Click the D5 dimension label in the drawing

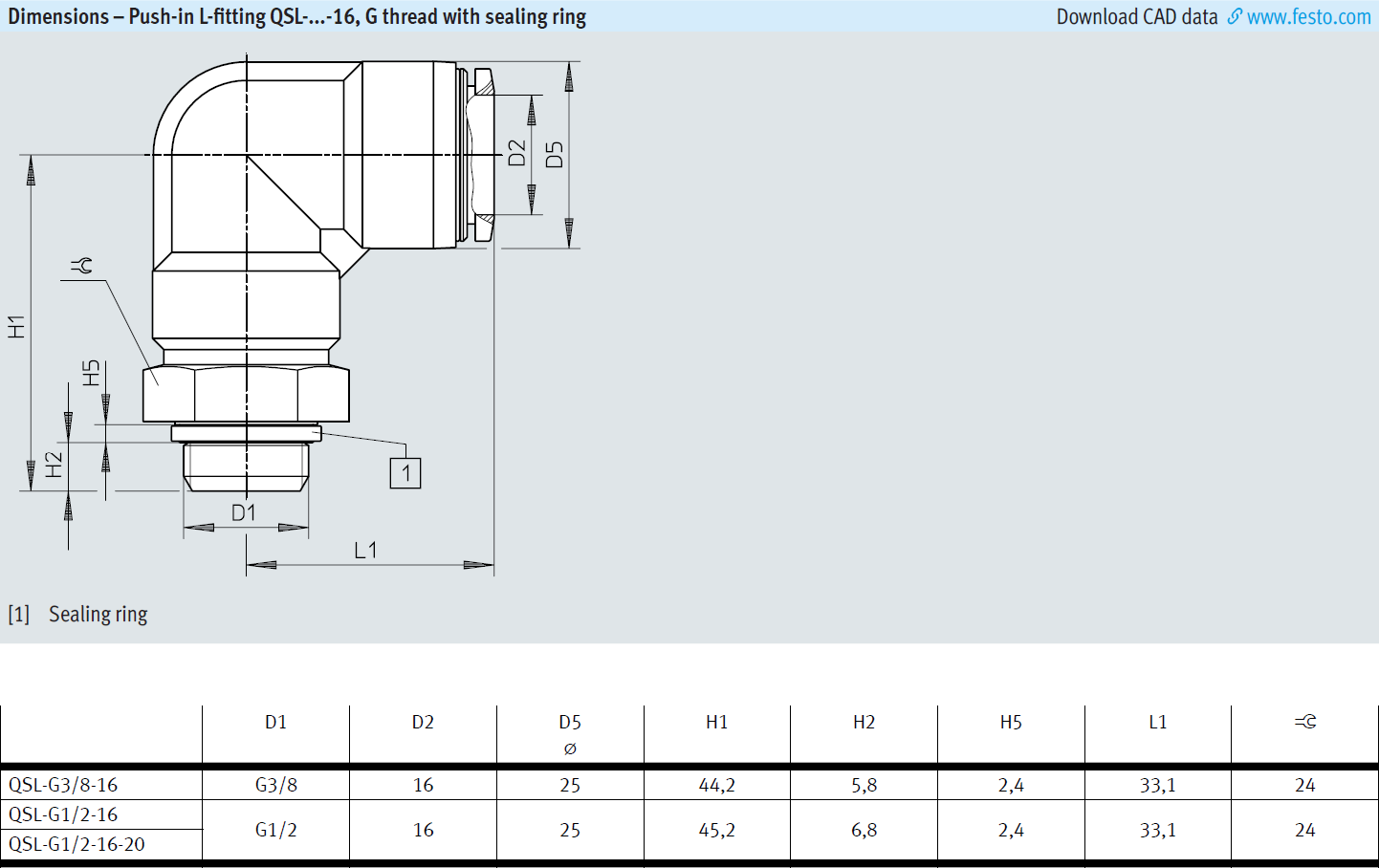click(x=555, y=155)
